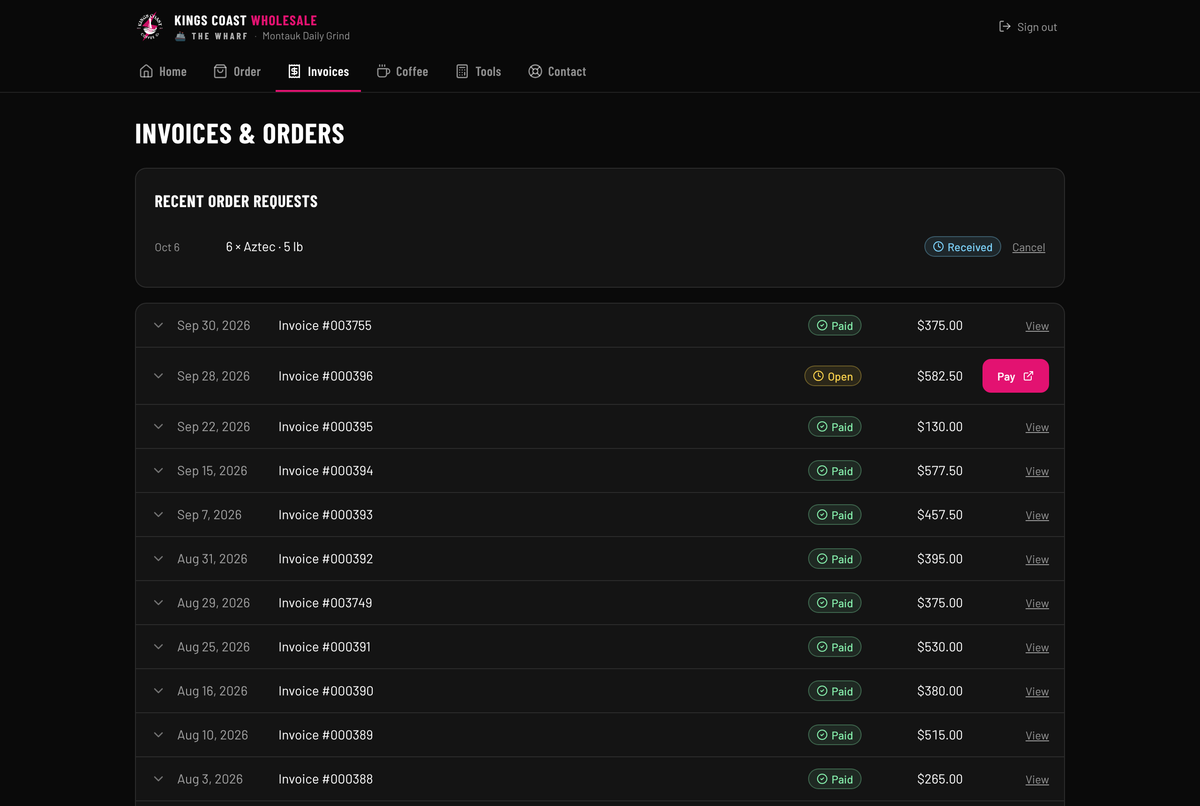
Task: Click the Paid badge on invoice #000388
Action: (x=835, y=779)
